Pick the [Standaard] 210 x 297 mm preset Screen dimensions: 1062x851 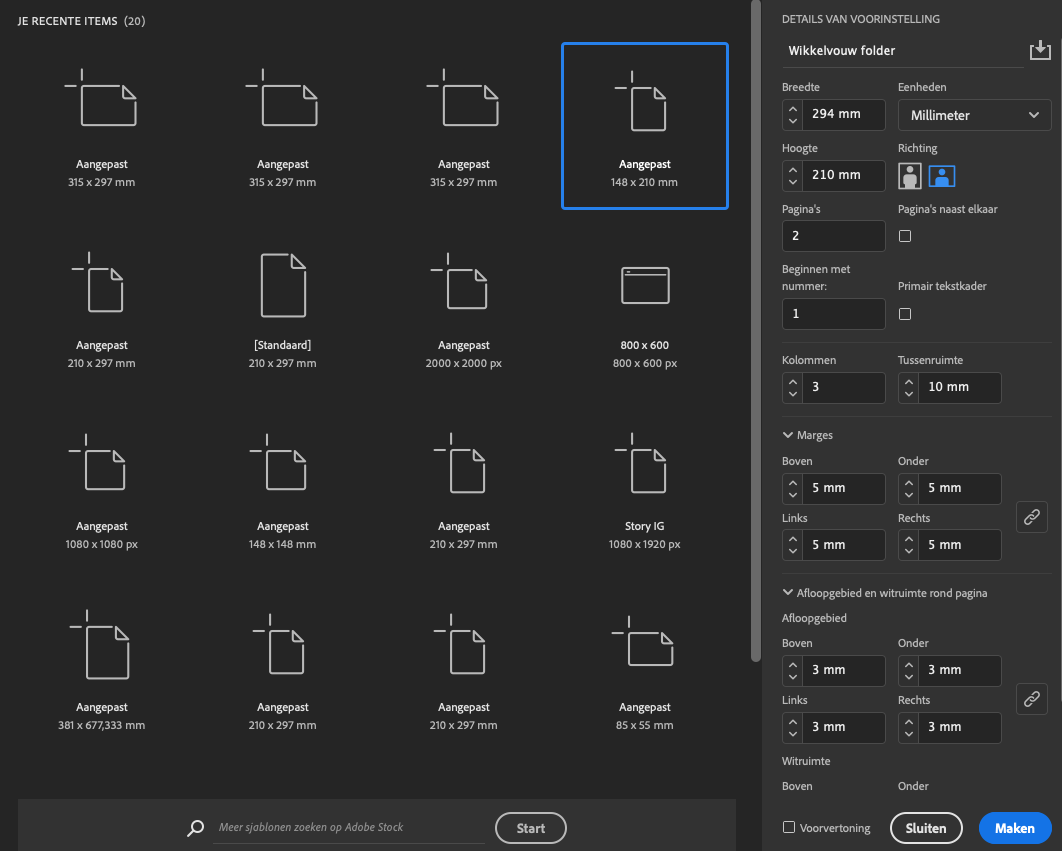pos(282,308)
